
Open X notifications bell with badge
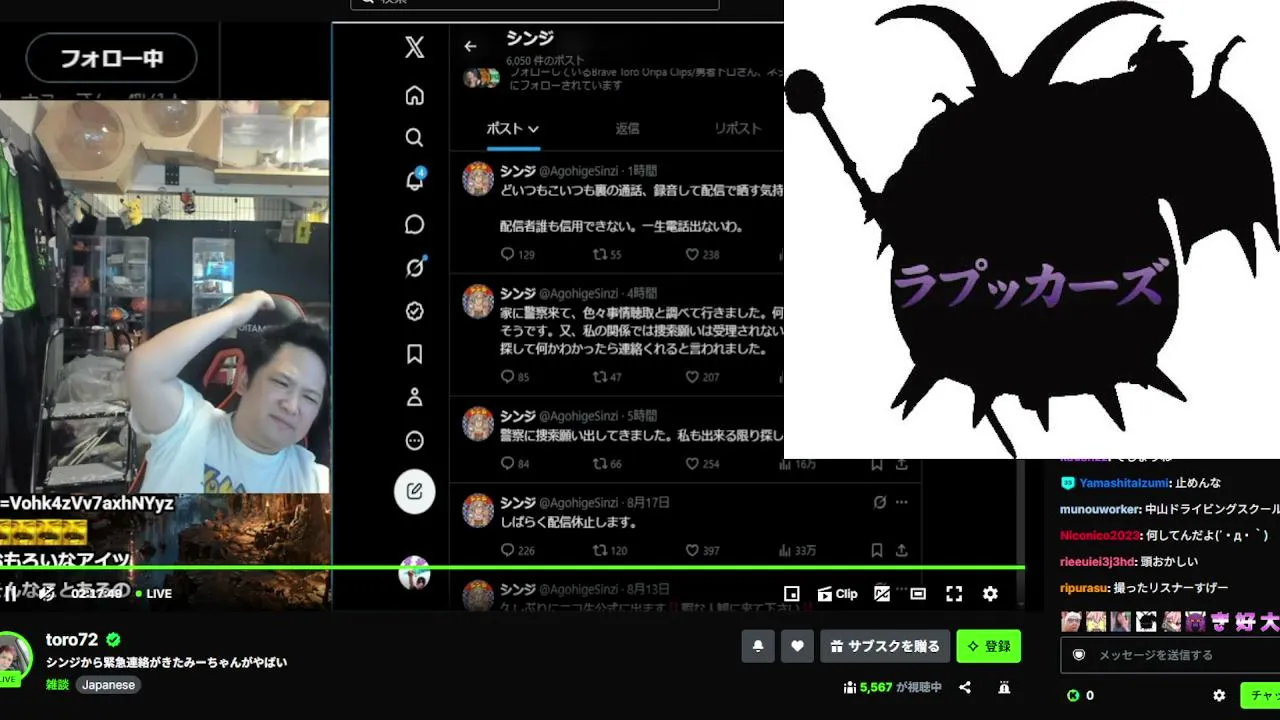(x=414, y=180)
